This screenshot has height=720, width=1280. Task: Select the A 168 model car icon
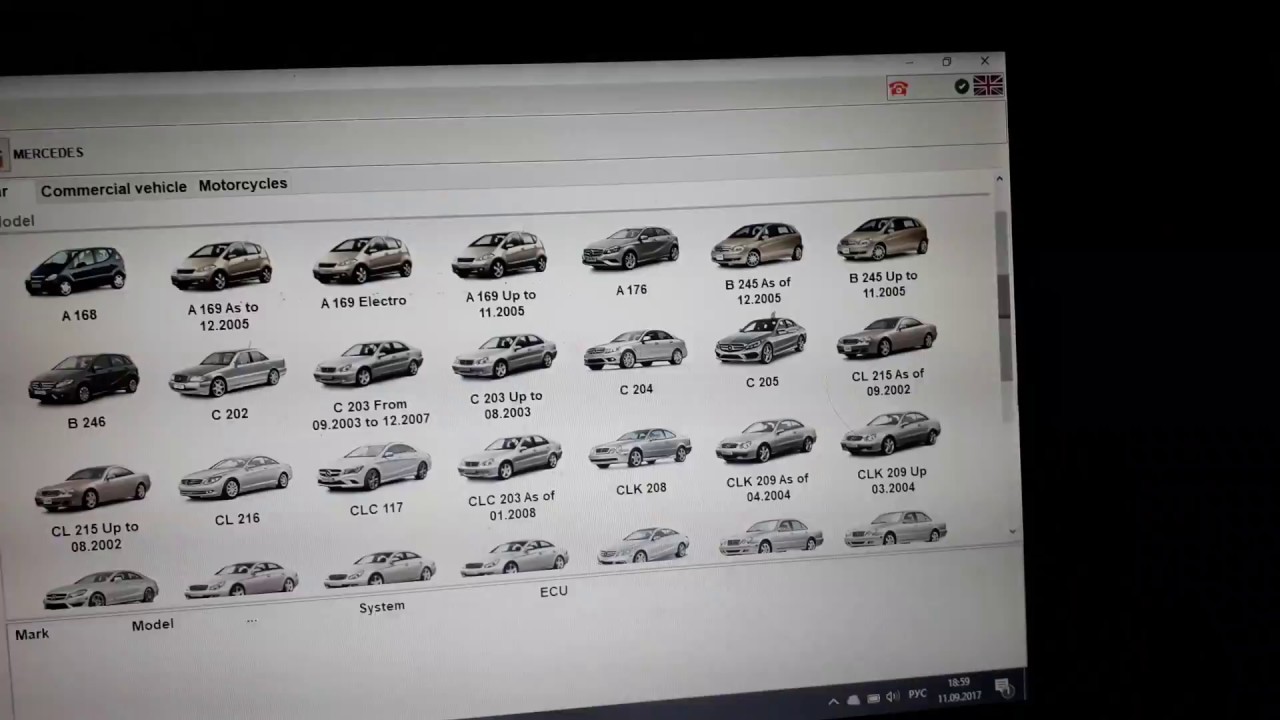pos(76,271)
